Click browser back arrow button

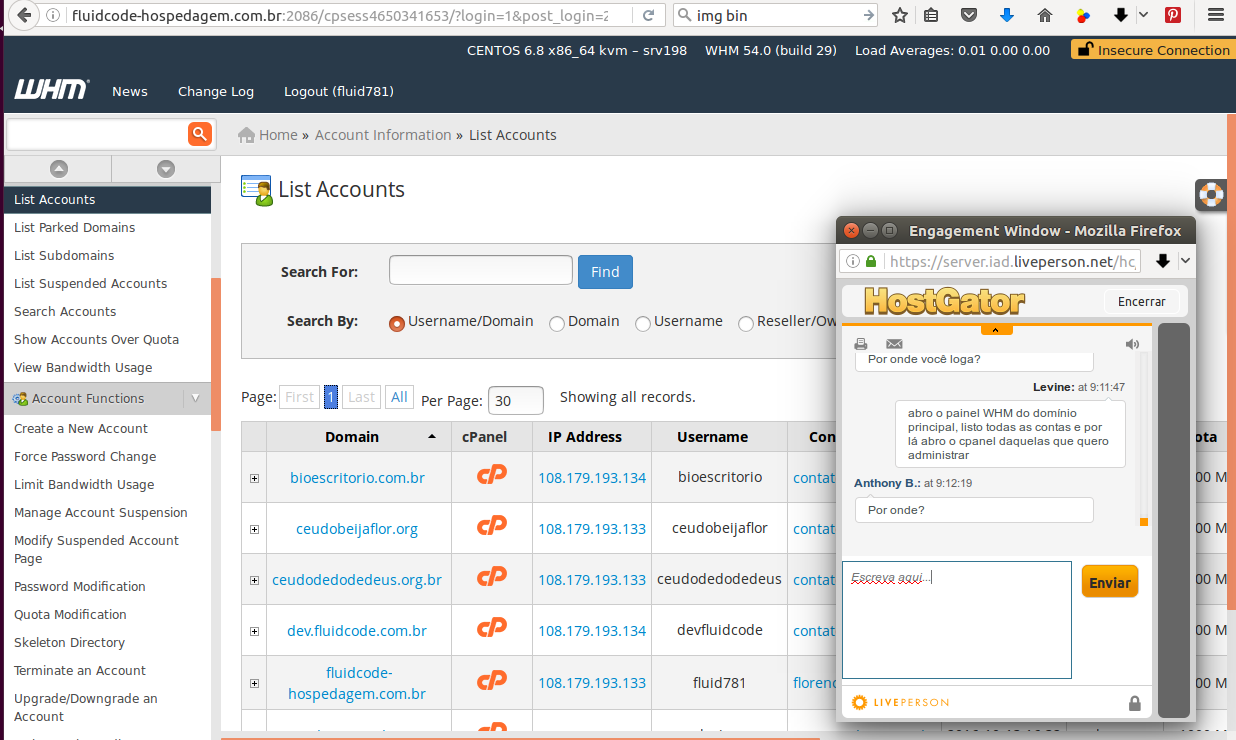click(x=23, y=15)
